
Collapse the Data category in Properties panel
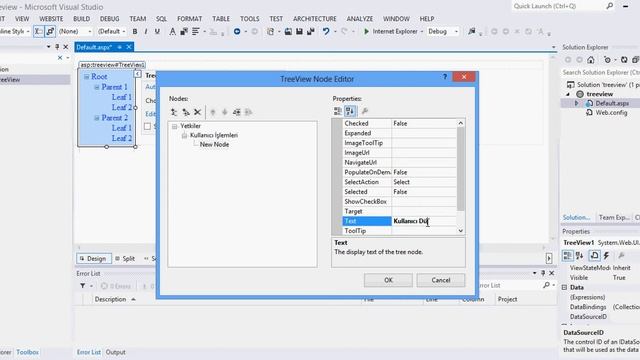564,287
